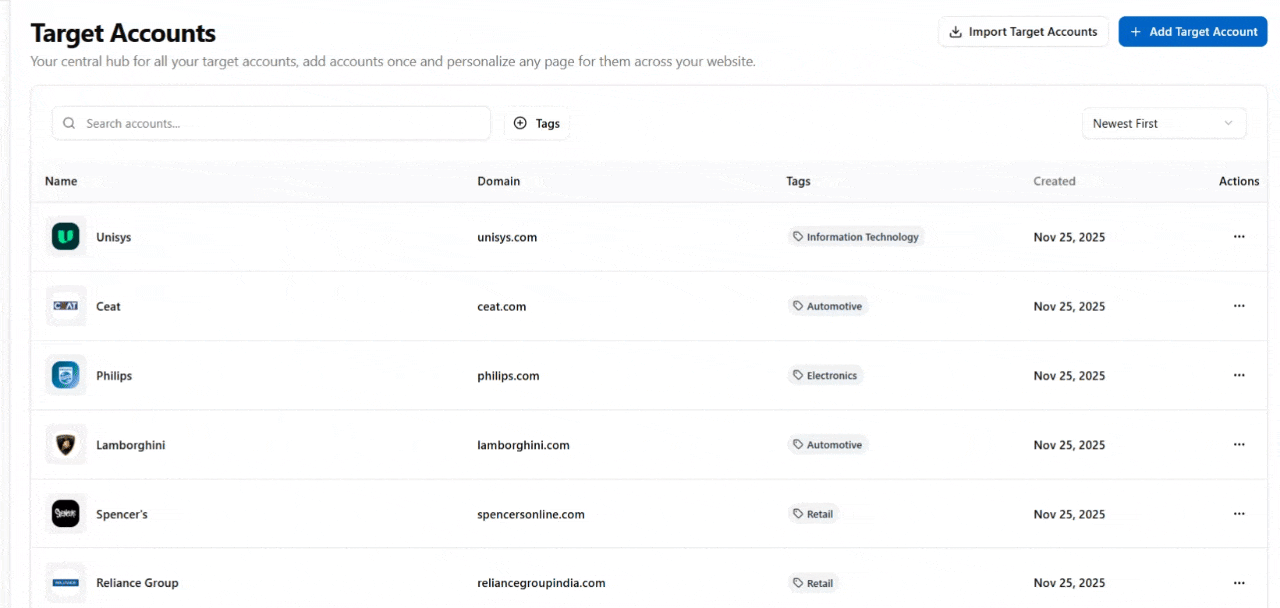Click the lamborghini.com domain cell
Screen dimensions: 1280x608
523,445
